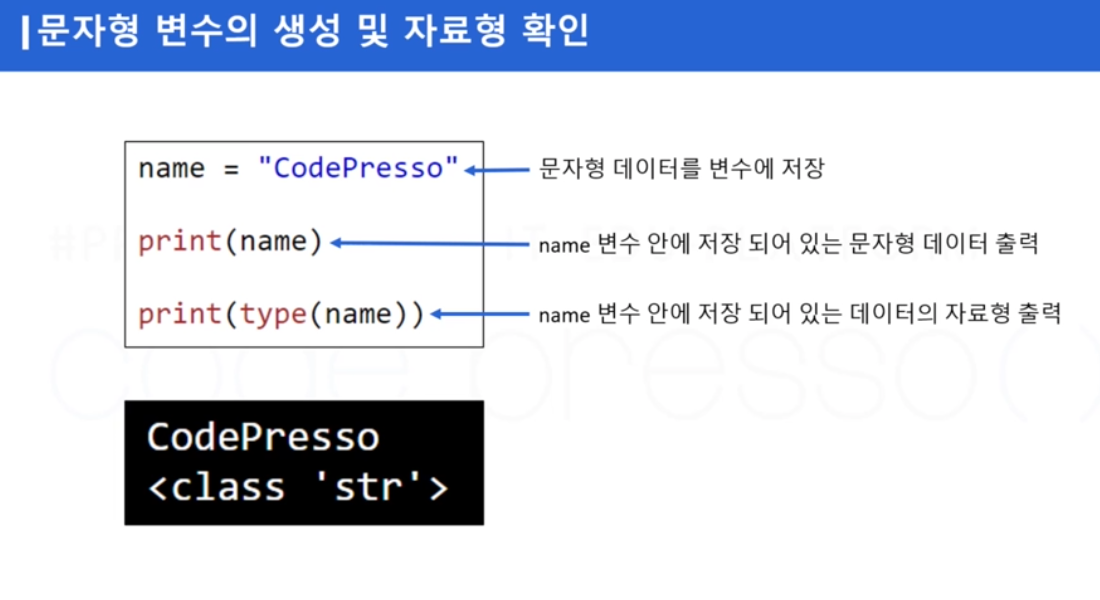1100x600 pixels.
Task: Click the slide title '문자형 변수의 생성 및 자료형 확인'
Action: [x=312, y=32]
